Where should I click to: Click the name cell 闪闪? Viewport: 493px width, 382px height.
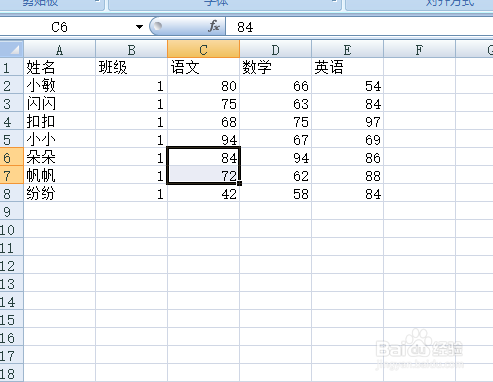click(x=60, y=103)
